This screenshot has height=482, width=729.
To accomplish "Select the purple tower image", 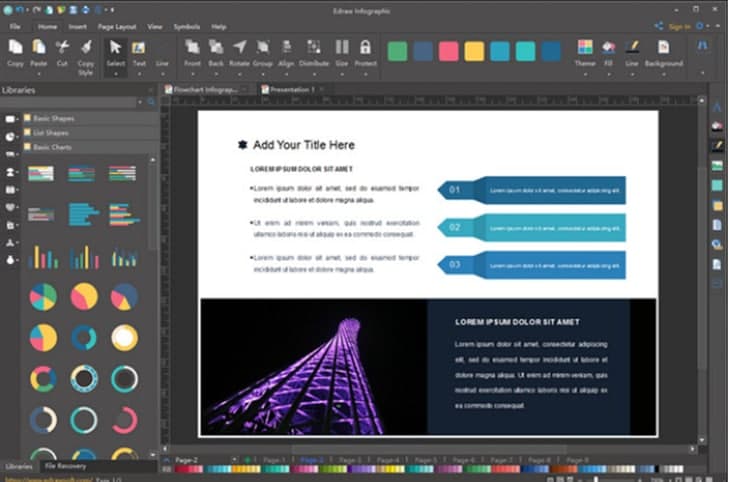I will click(x=314, y=367).
